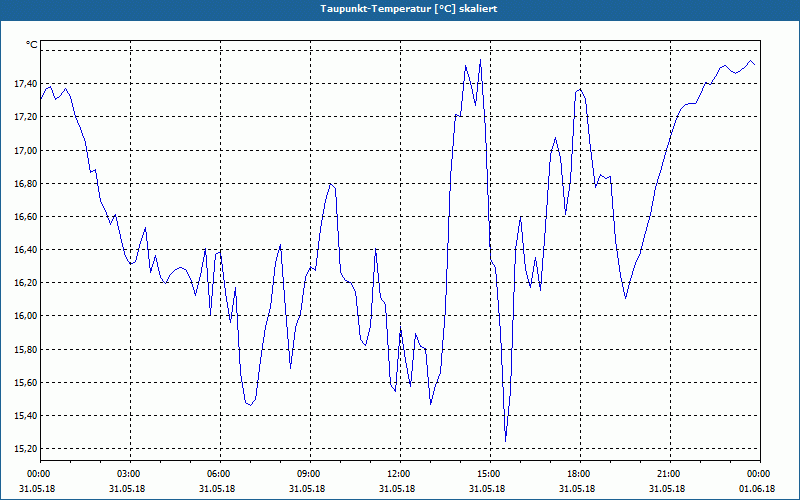The width and height of the screenshot is (800, 500).
Task: Click the 15,60 y-axis label
Action: (26, 383)
